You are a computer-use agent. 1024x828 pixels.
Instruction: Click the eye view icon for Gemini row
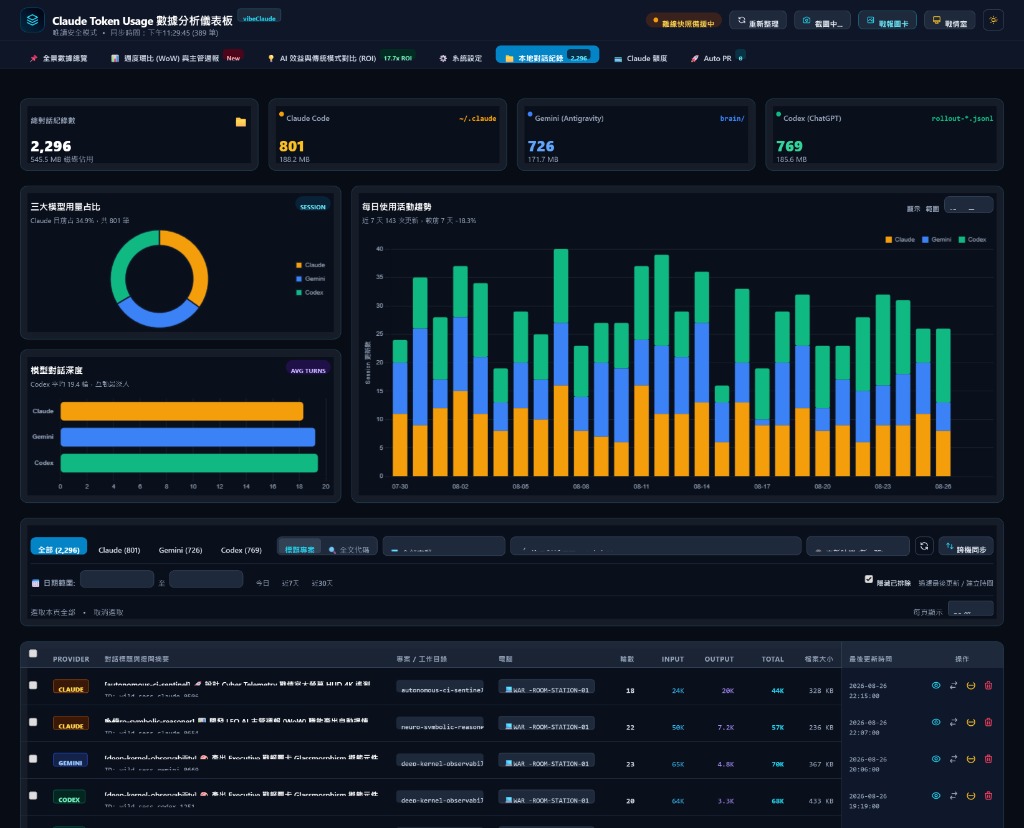(936, 759)
